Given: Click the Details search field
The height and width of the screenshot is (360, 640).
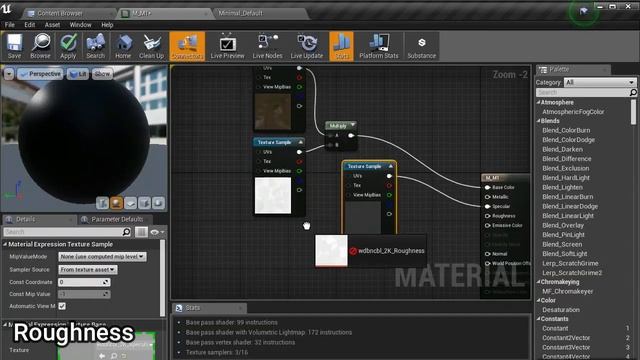Looking at the screenshot, I should 63,232.
